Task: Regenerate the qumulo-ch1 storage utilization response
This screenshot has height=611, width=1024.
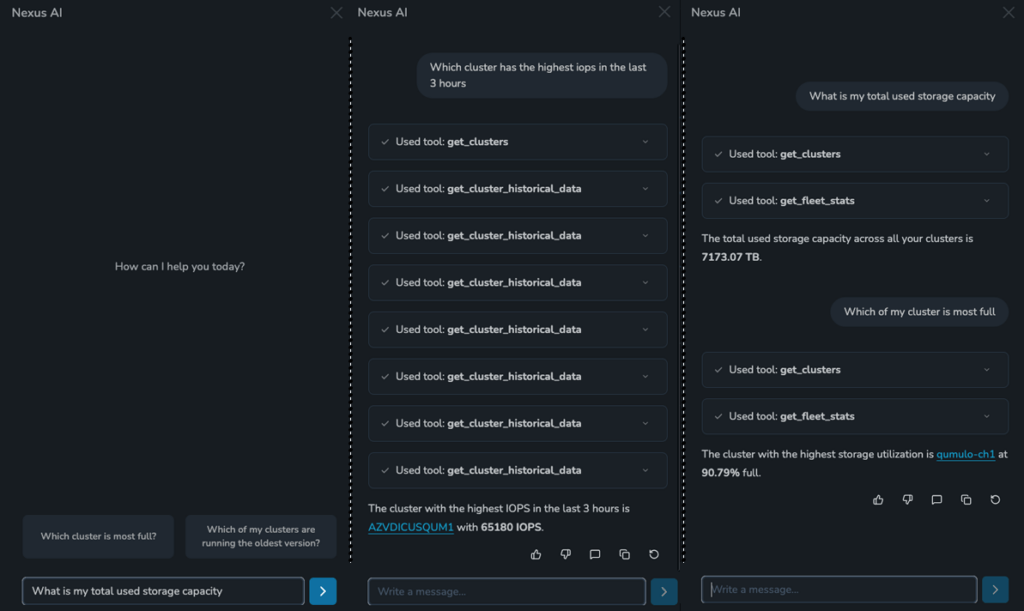Action: [995, 499]
